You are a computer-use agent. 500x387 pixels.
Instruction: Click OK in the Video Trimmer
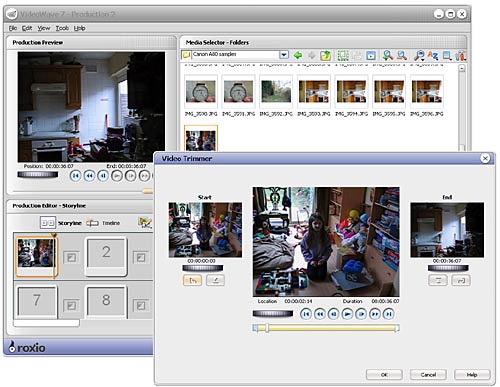[384, 375]
